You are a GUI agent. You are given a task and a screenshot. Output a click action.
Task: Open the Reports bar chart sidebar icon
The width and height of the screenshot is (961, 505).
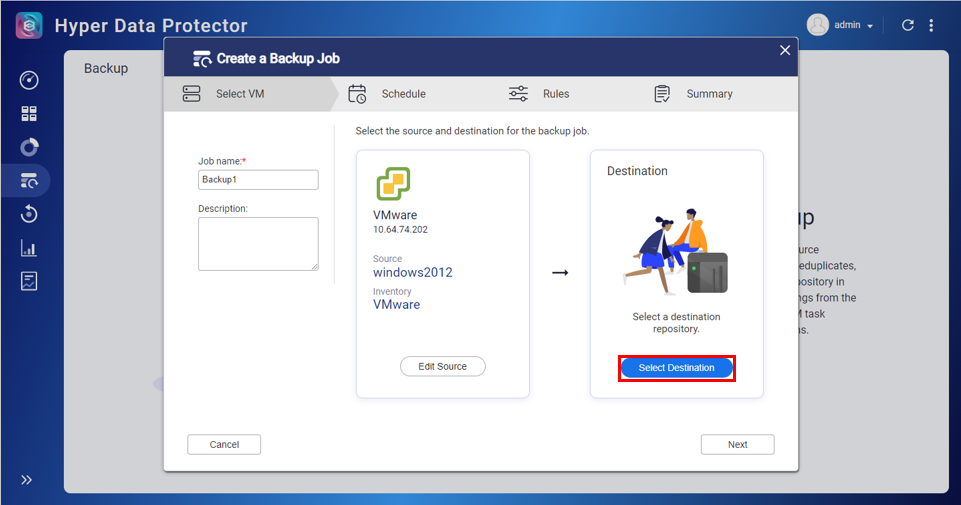pyautogui.click(x=29, y=248)
